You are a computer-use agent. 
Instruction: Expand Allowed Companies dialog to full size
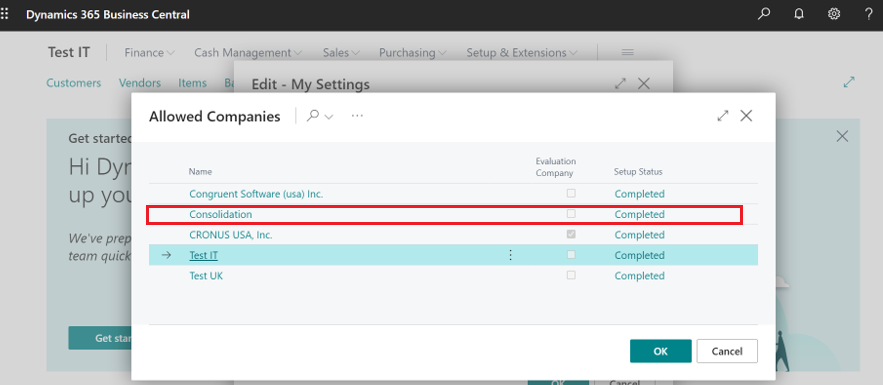(723, 116)
